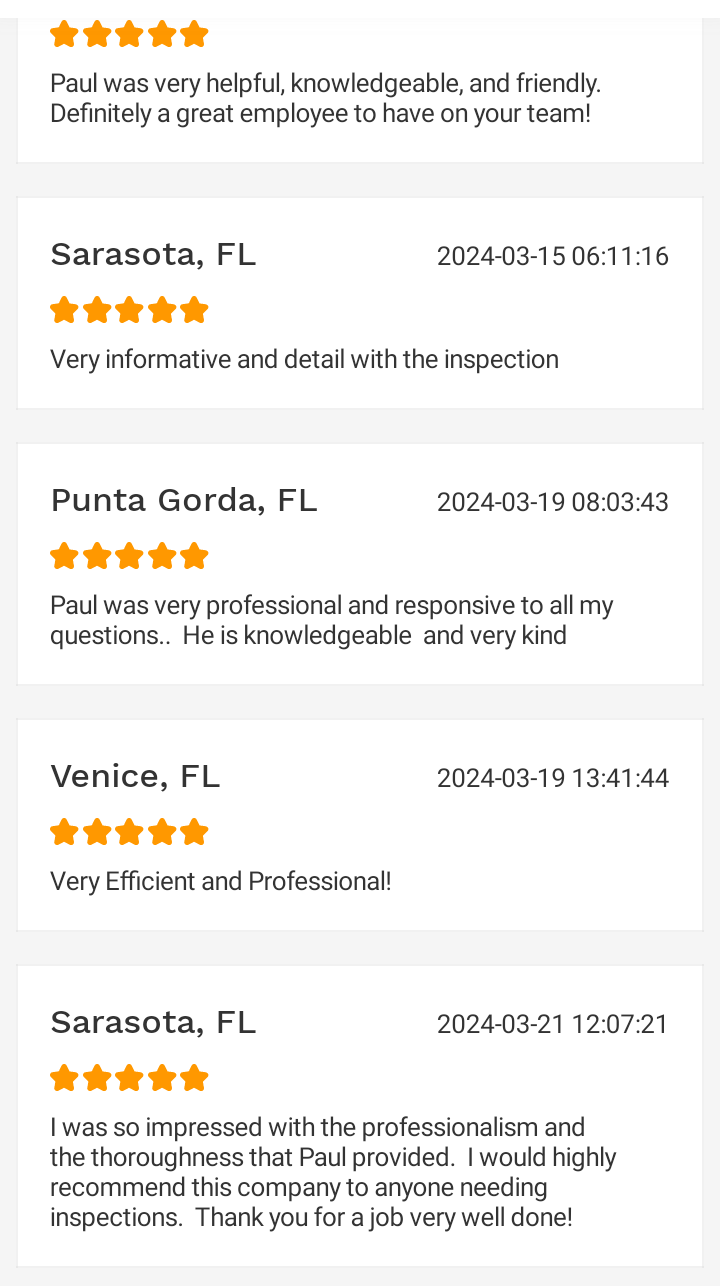
Task: Click second star of Sarasota 2024-03-21 review
Action: click(x=97, y=1078)
